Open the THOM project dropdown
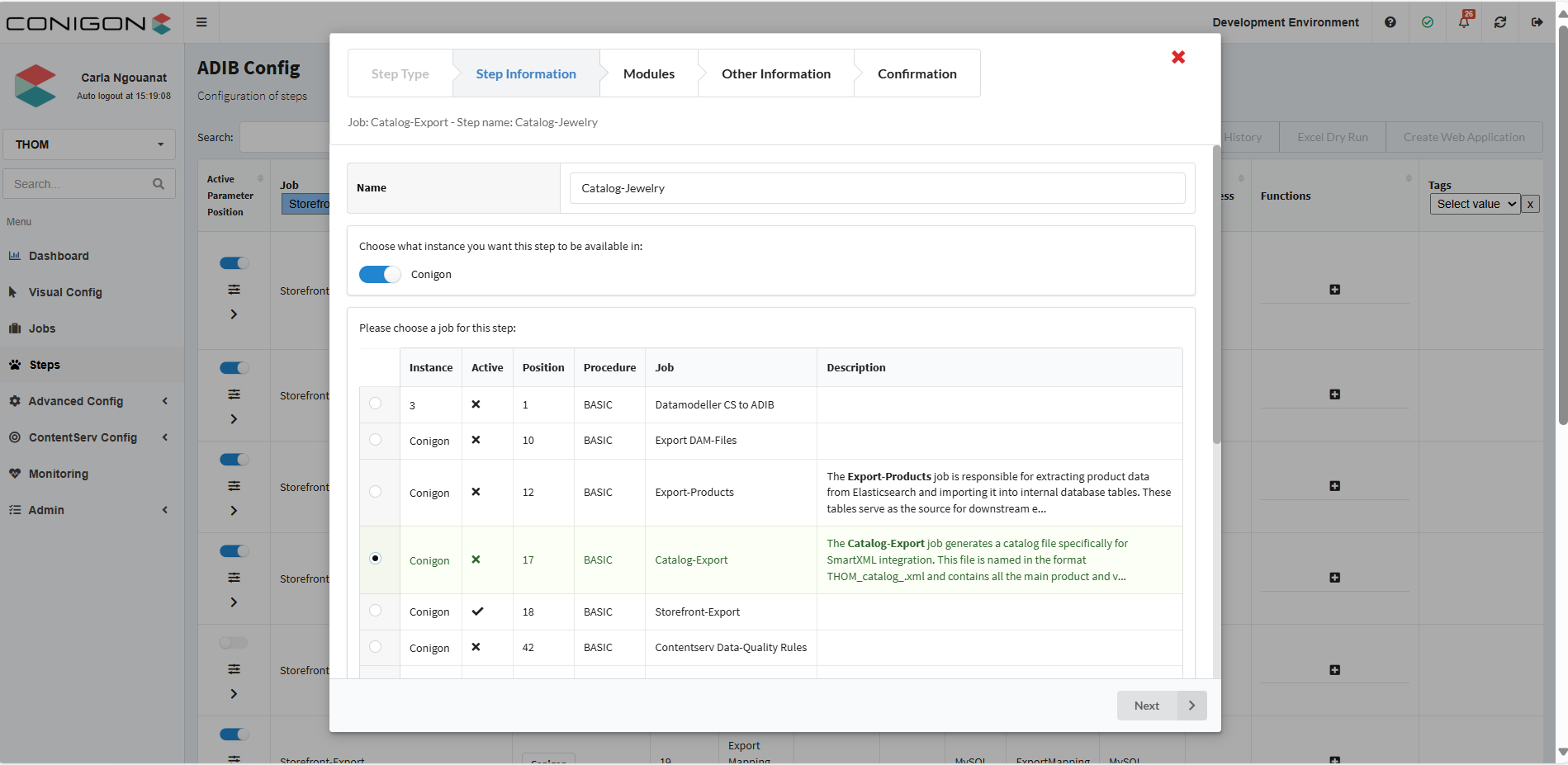The height and width of the screenshot is (765, 1568). click(x=89, y=144)
